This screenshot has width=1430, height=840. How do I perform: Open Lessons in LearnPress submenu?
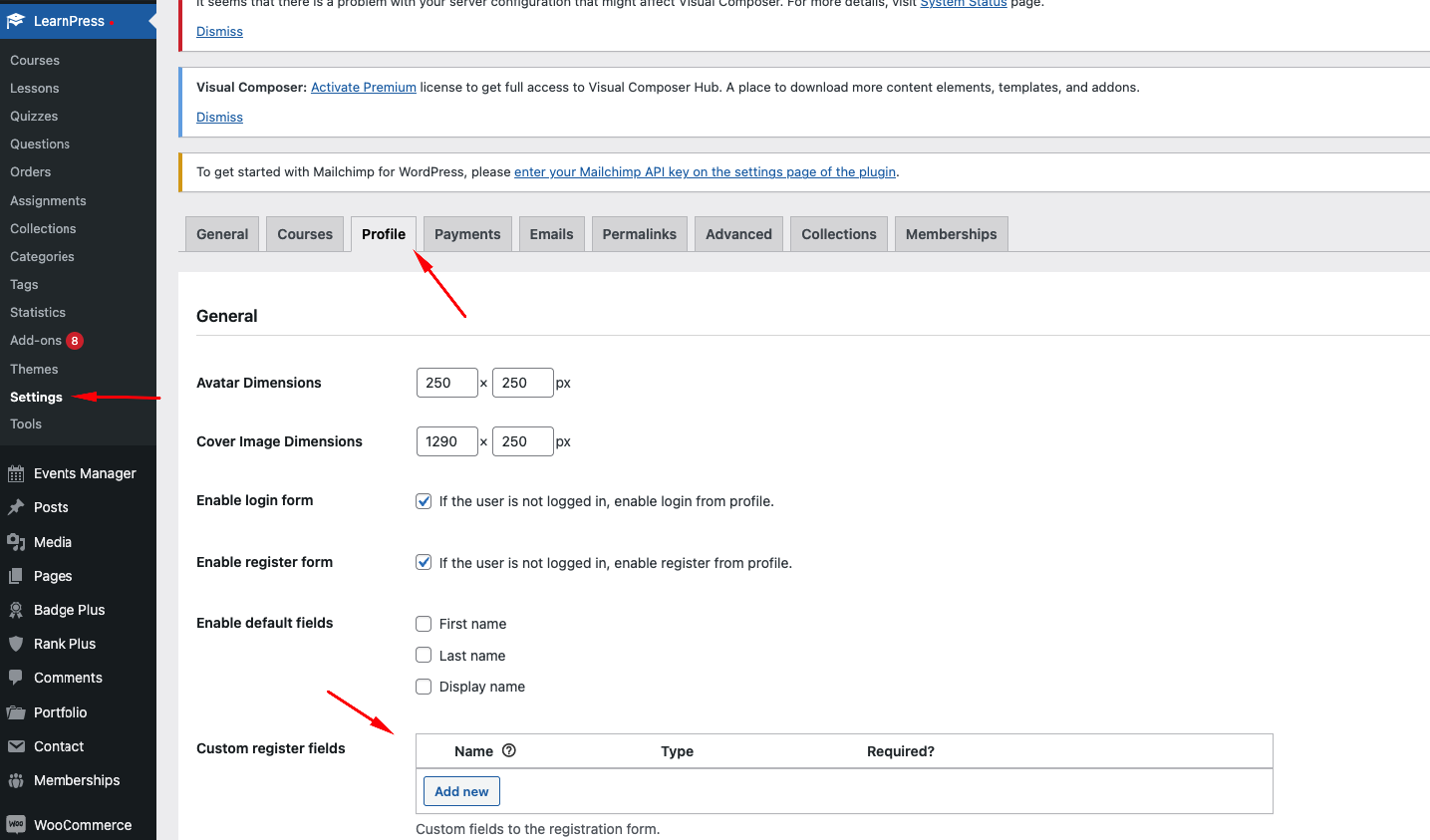click(x=35, y=88)
